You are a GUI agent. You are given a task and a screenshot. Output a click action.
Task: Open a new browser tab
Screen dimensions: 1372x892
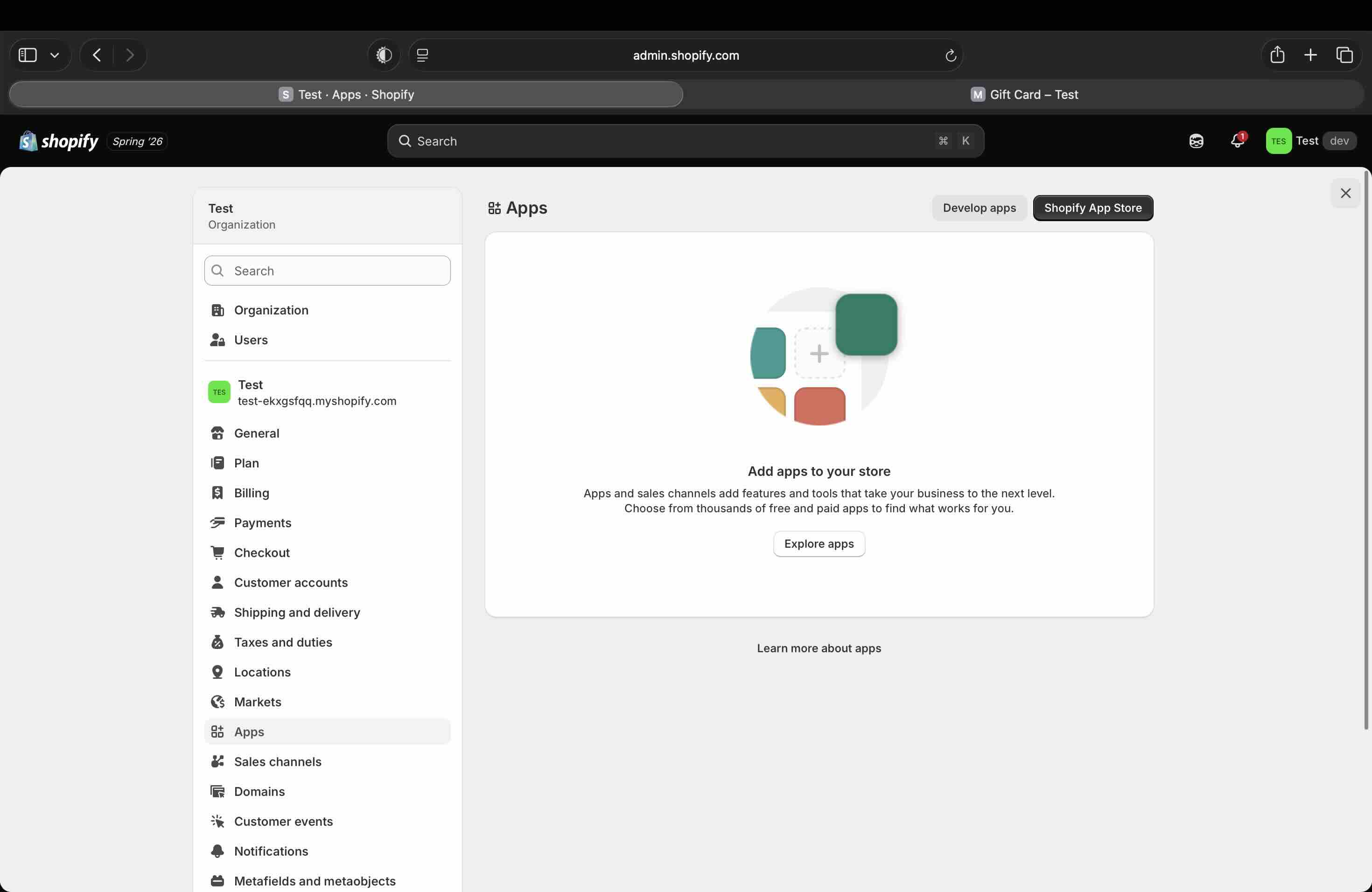pos(1310,56)
